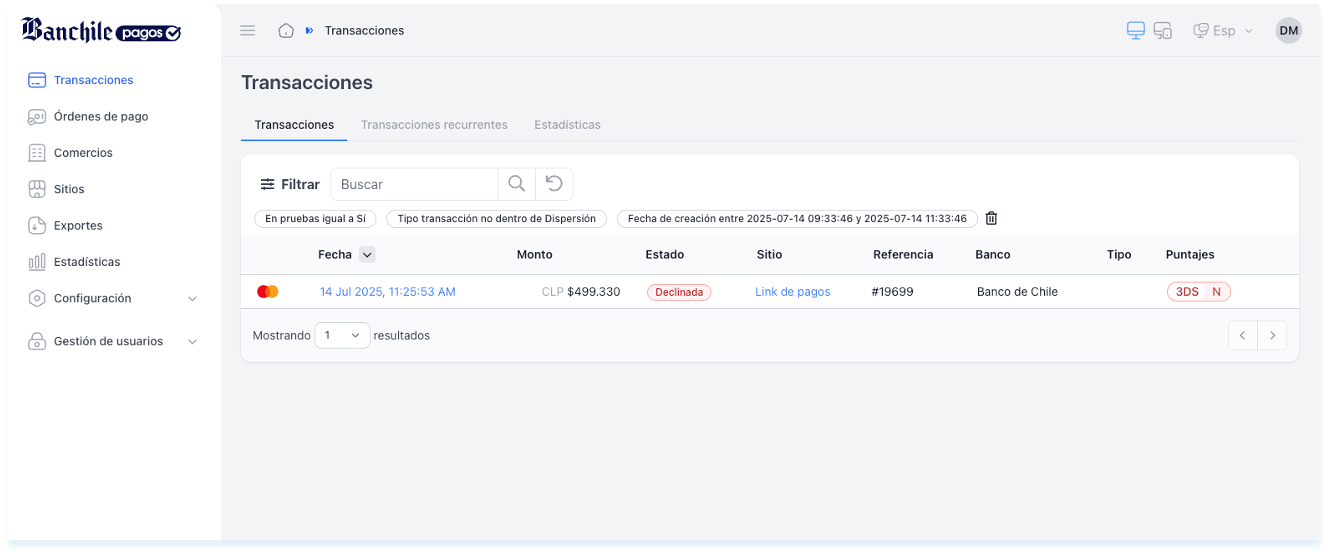1330x554 pixels.
Task: Click the Transacciones sidebar card icon
Action: [x=37, y=80]
